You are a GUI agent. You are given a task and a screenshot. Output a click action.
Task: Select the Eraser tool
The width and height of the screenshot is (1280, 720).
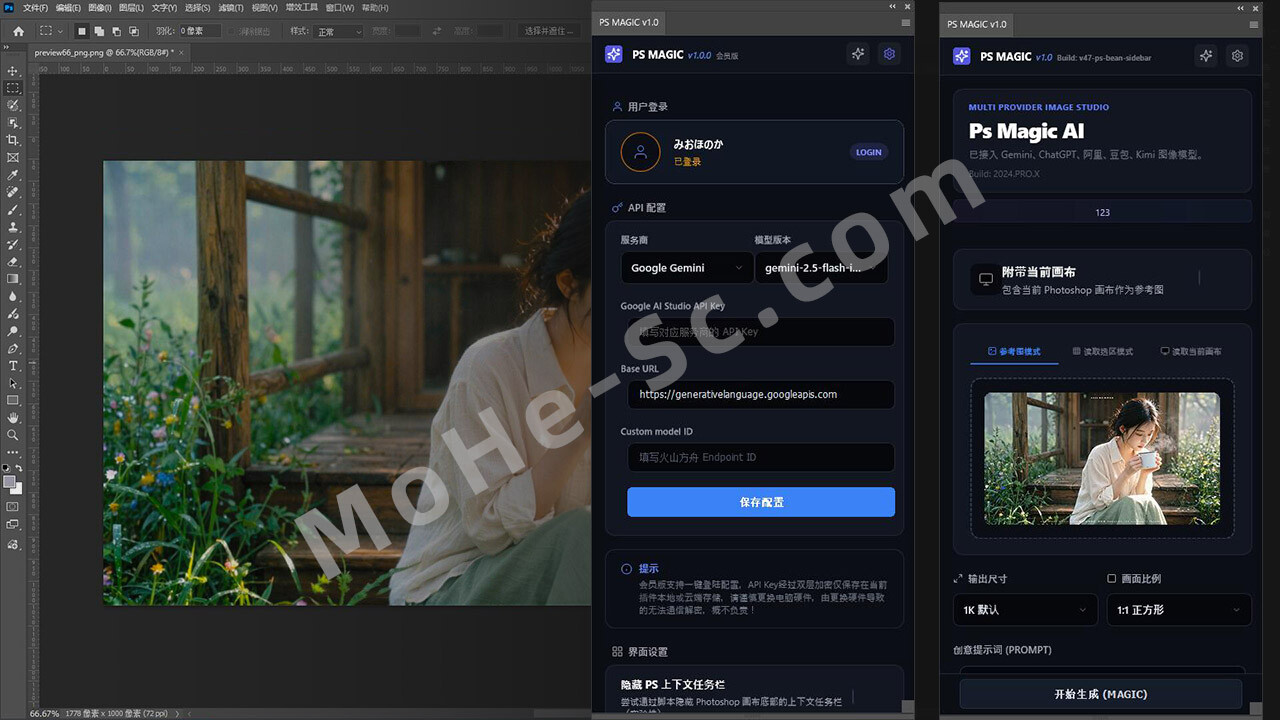pos(13,262)
